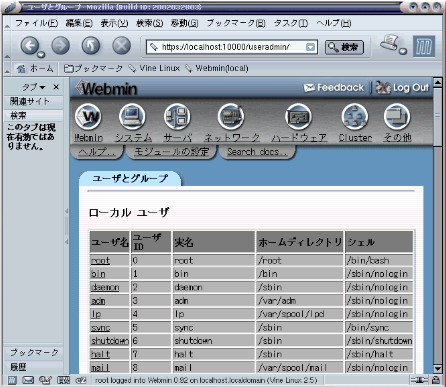Open the Webmin(local) bookmark link
Viewport: 446px width, 387px height.
coord(217,68)
